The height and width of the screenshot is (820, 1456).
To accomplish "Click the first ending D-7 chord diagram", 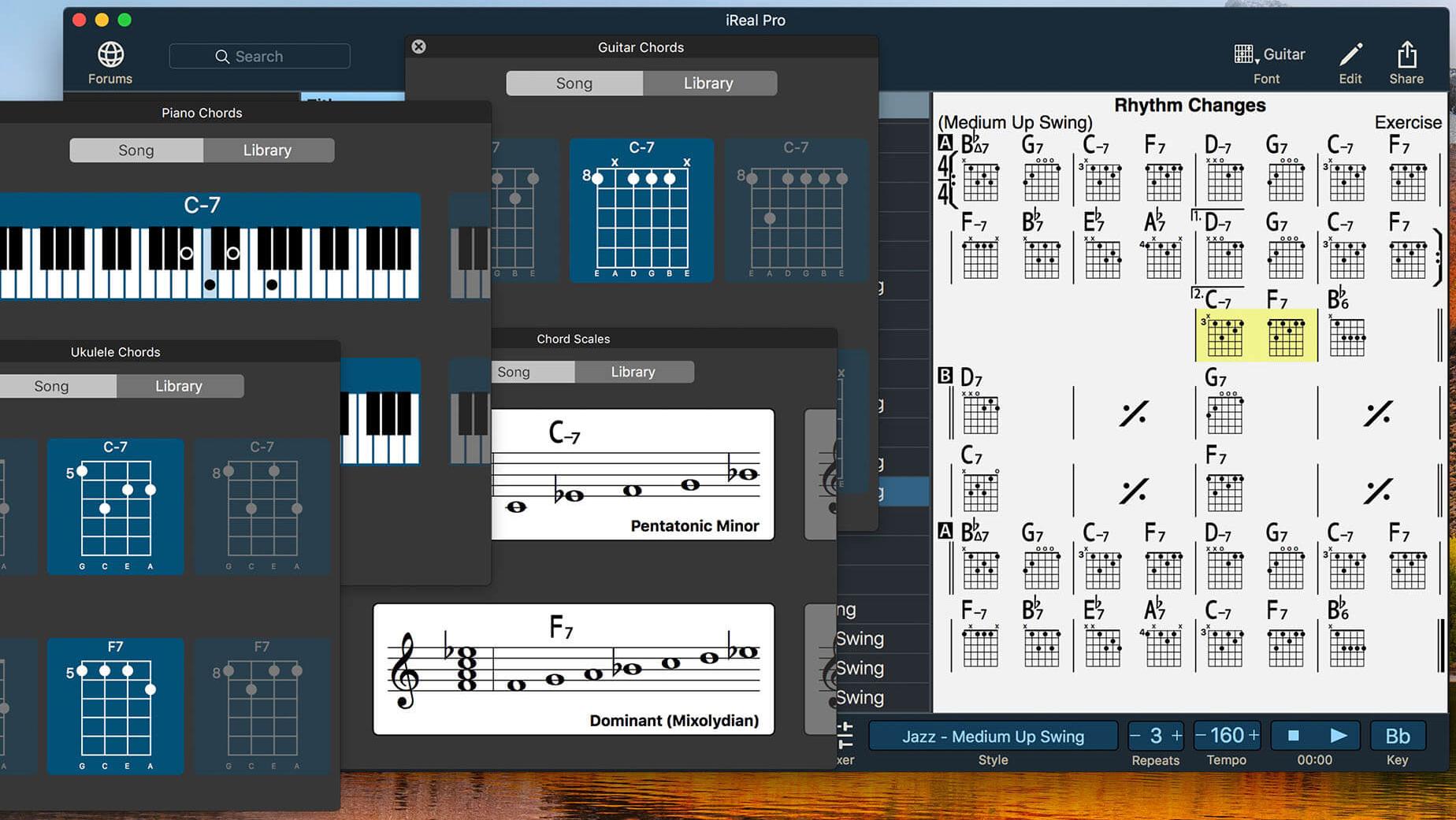I will pos(1225,258).
